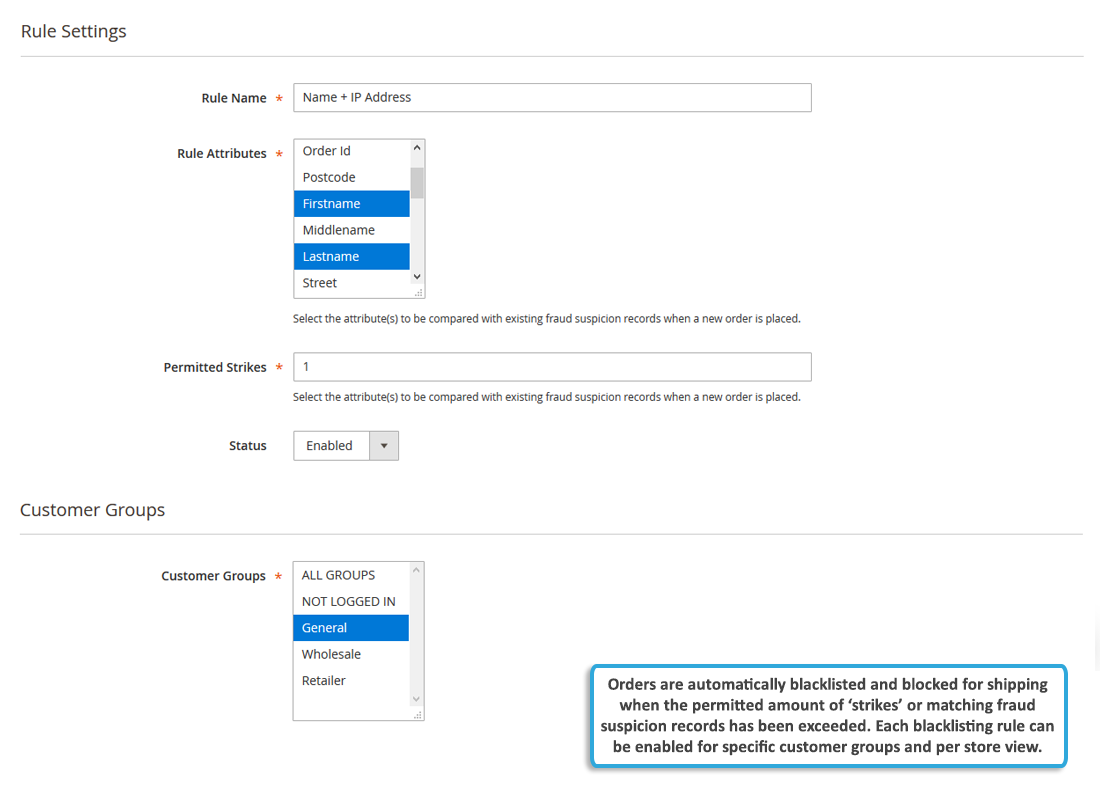Deselect Lastname in Rule Attributes list
The image size is (1100, 800).
pyautogui.click(x=351, y=257)
